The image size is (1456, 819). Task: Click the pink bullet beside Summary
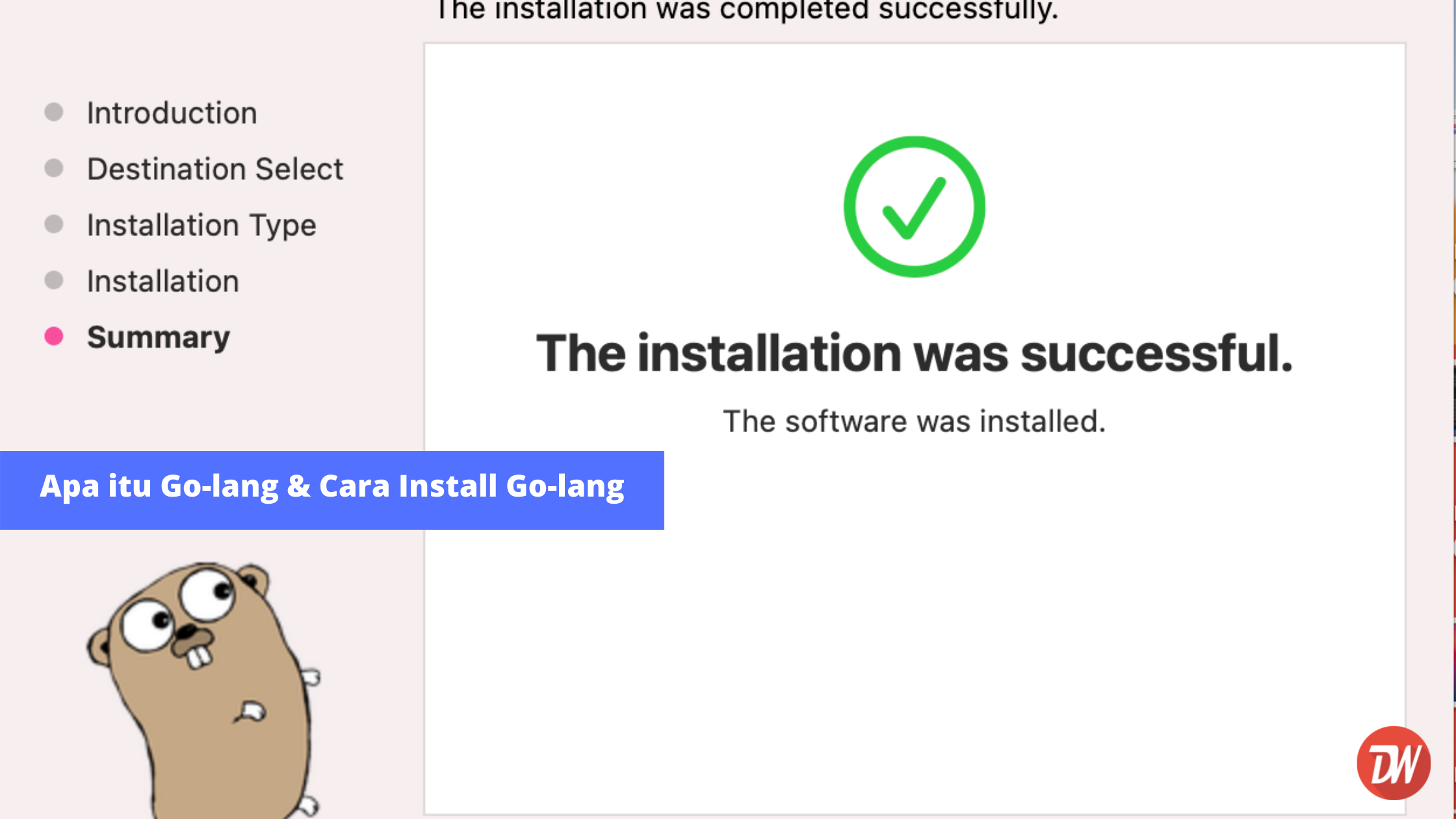[x=54, y=336]
